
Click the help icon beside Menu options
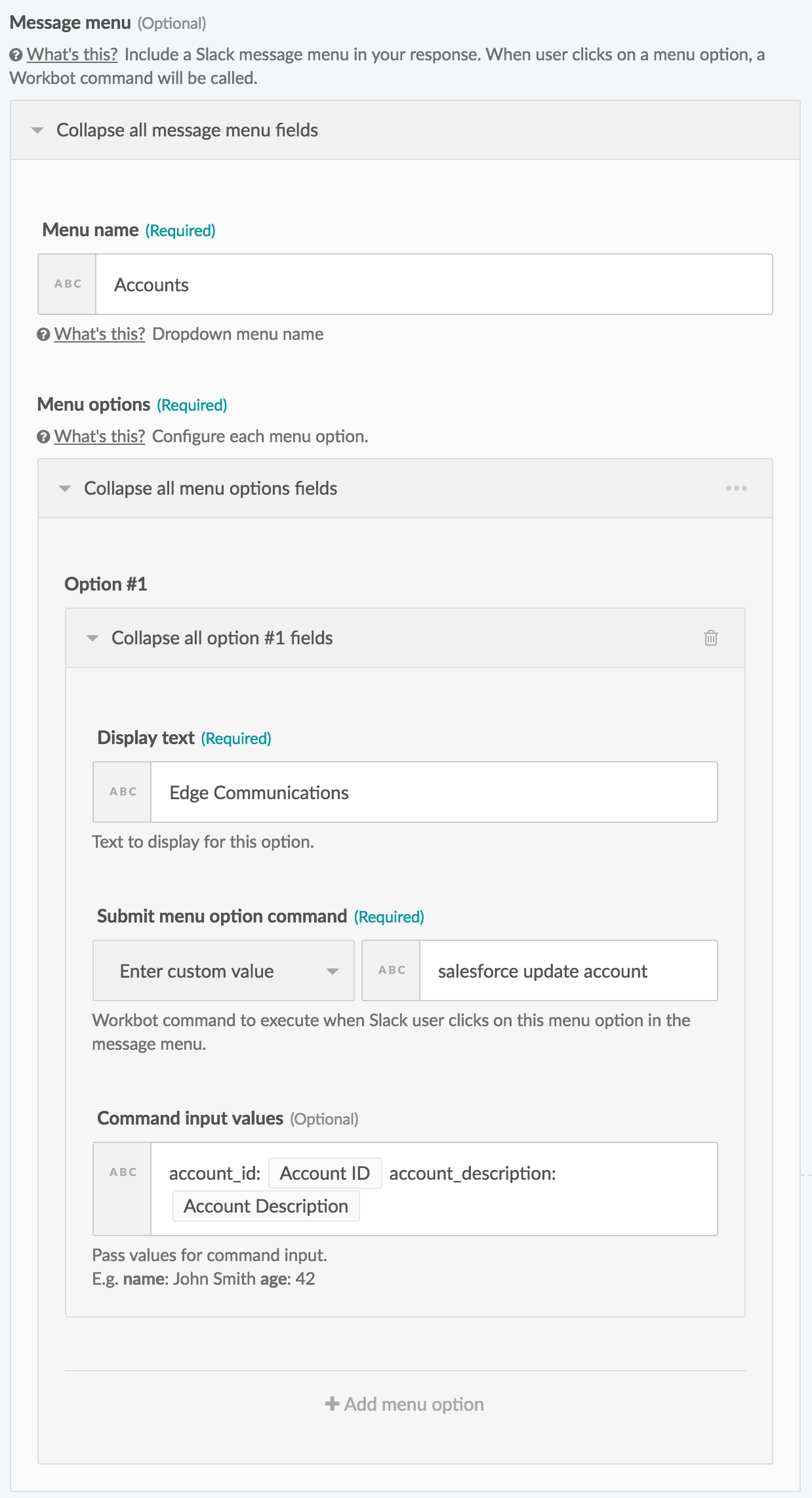tap(43, 436)
